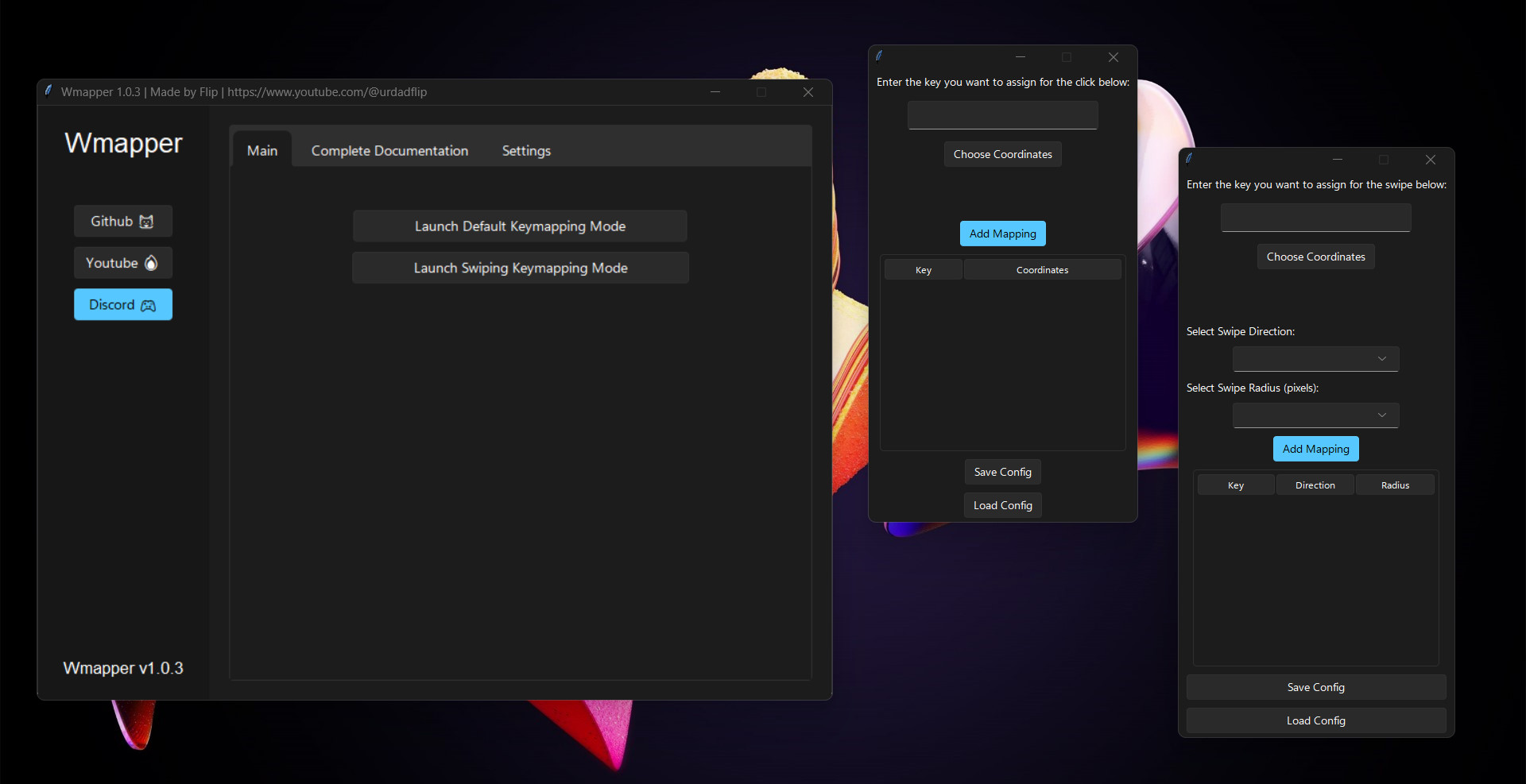Choose Coordinates in the click mapping window

coord(1003,154)
